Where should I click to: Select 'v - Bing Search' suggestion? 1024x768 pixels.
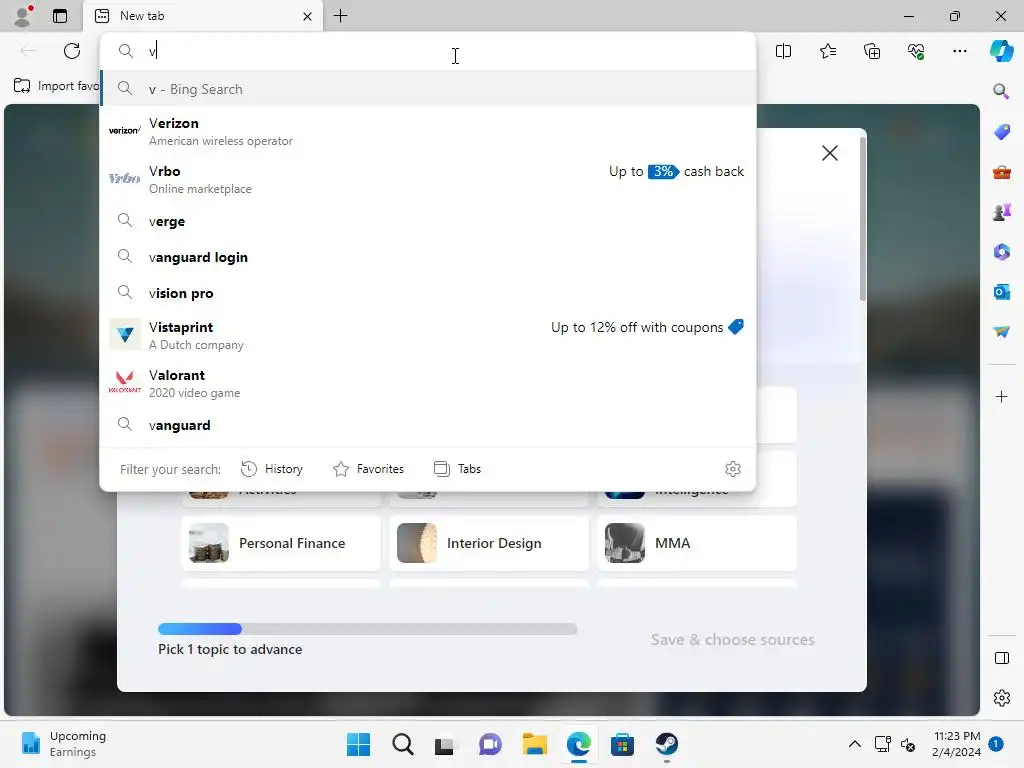(x=428, y=89)
